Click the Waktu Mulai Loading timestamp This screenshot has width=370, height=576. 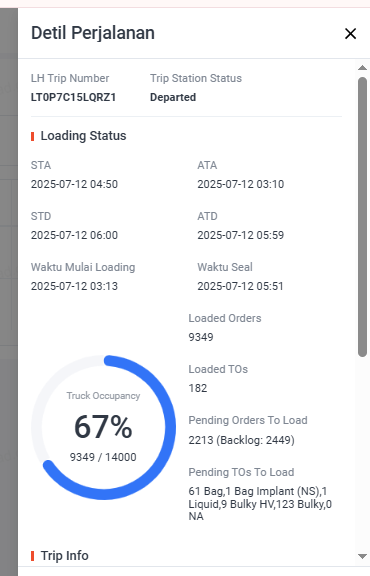click(74, 286)
